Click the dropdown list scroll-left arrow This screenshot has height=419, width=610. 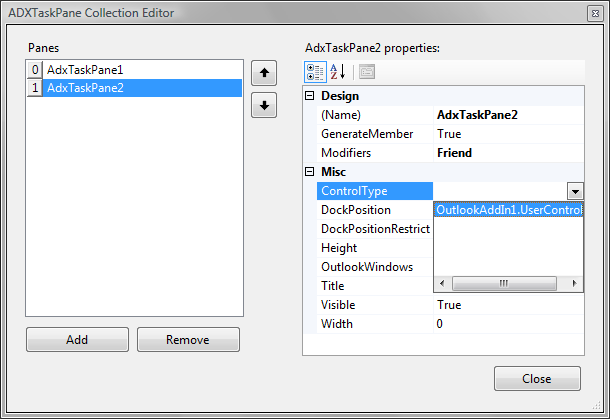[442, 284]
